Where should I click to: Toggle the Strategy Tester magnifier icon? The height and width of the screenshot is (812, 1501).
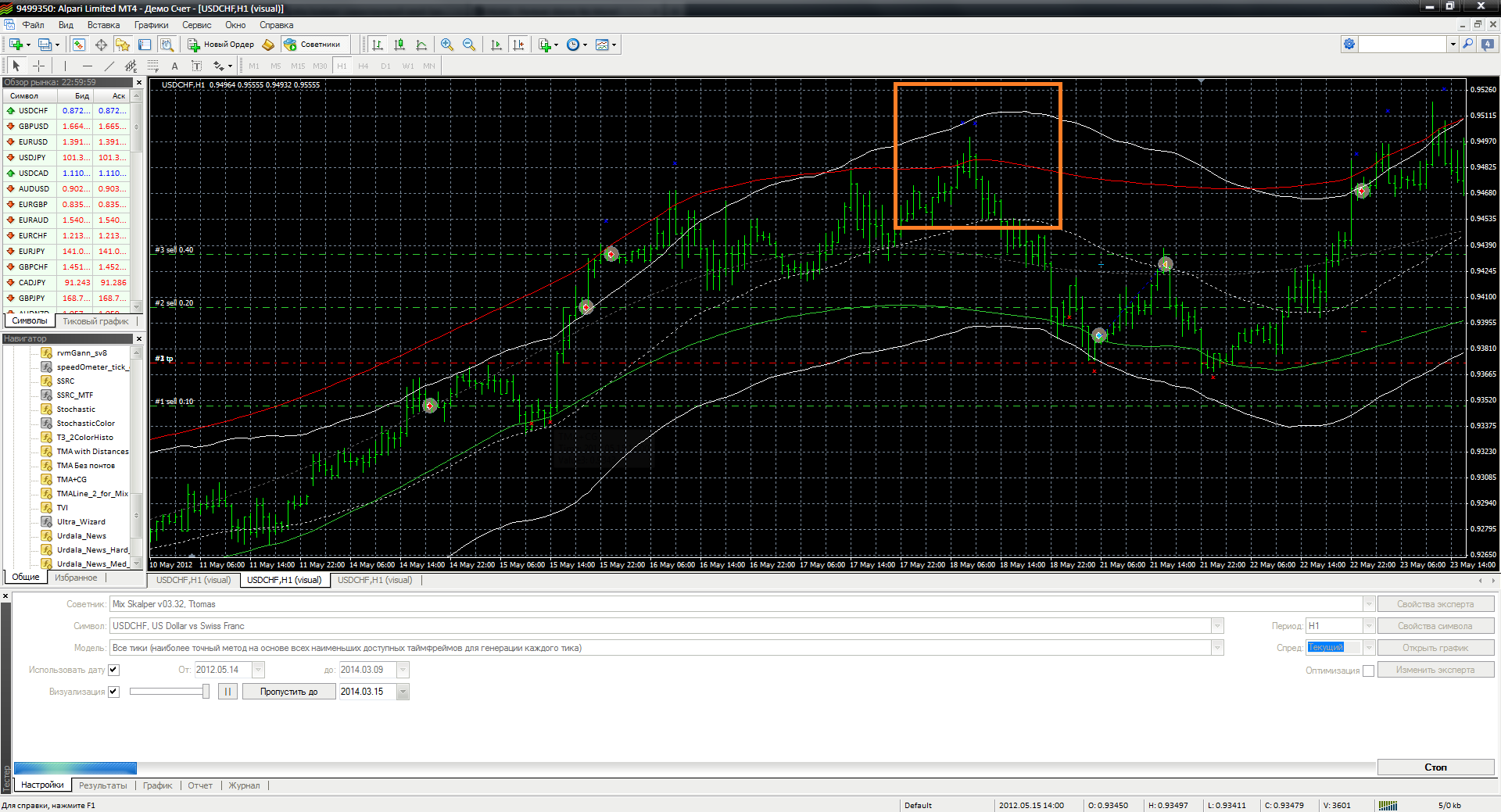coord(167,45)
